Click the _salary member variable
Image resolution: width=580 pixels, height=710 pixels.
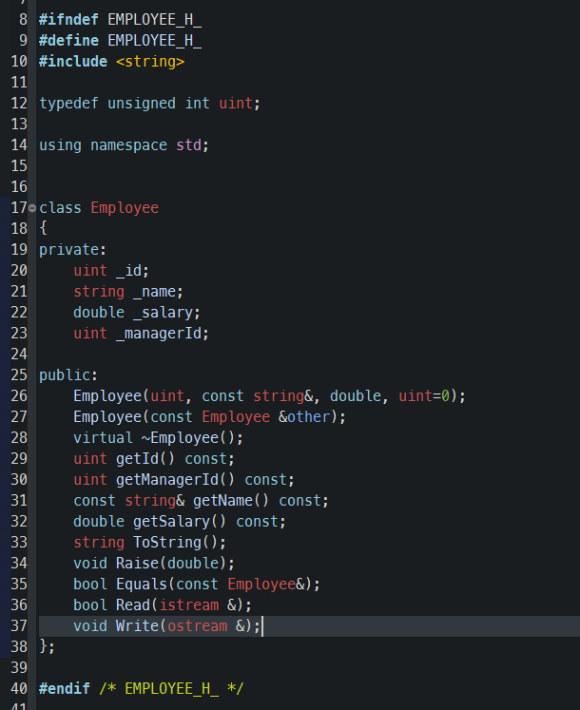point(163,312)
